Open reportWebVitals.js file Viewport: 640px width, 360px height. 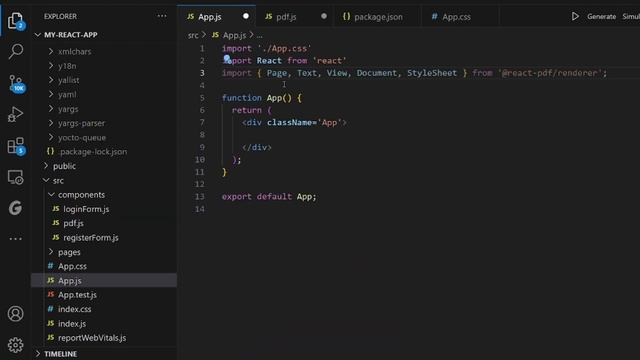[x=92, y=338]
